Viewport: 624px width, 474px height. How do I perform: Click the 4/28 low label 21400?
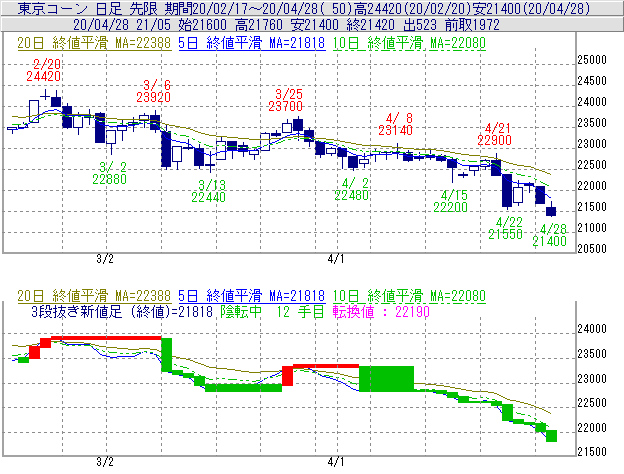point(552,243)
